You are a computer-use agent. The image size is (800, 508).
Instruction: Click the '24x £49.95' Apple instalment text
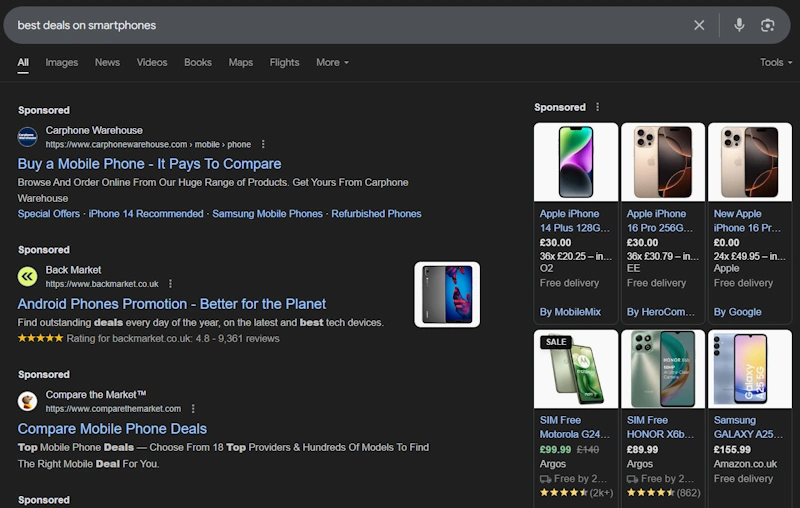tap(749, 256)
